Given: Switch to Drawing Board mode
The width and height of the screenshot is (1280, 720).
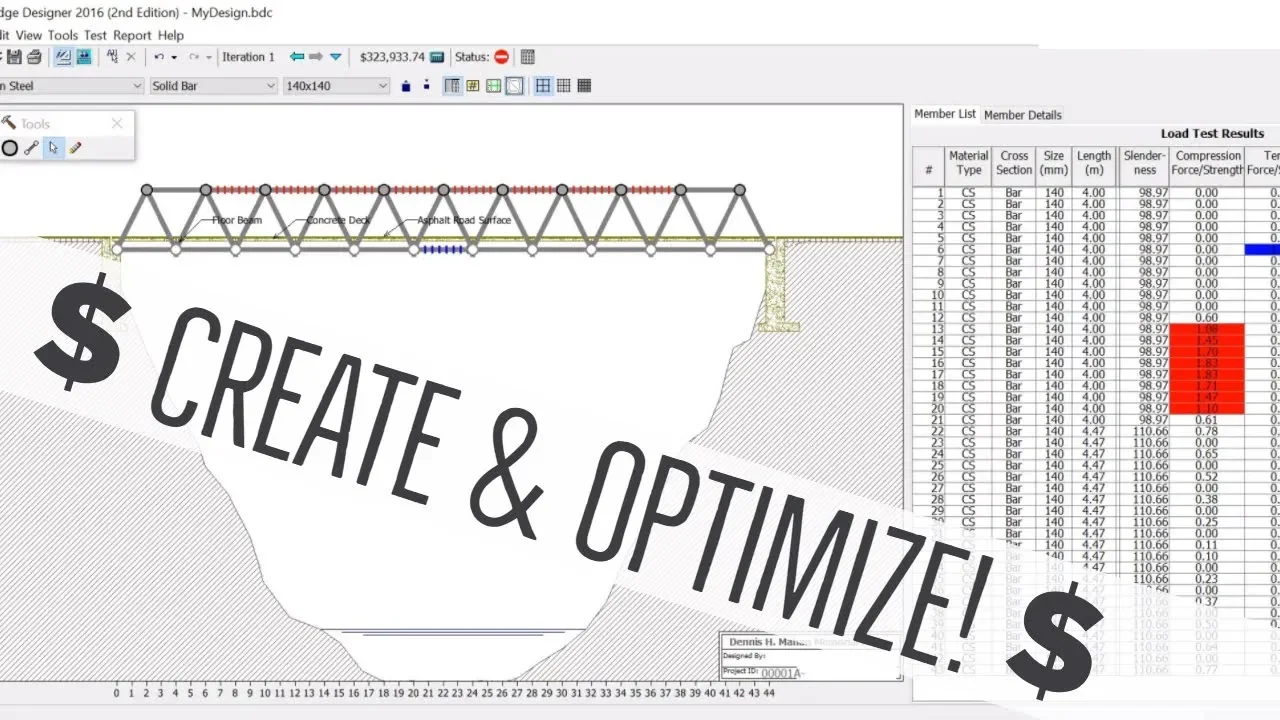Looking at the screenshot, I should 63,57.
